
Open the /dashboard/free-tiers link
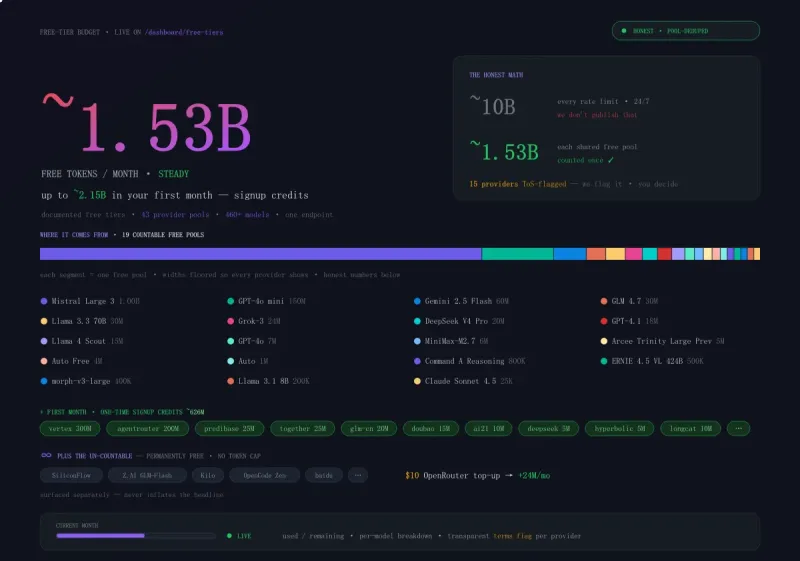184,32
